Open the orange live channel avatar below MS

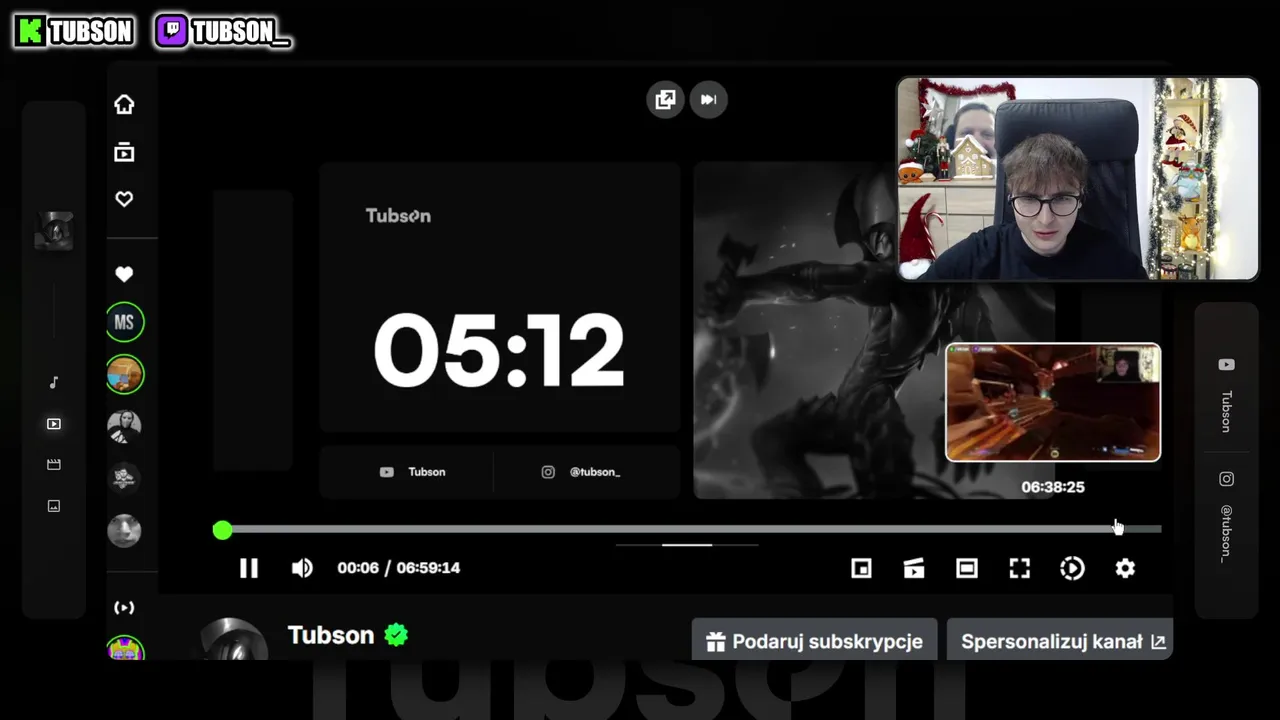click(125, 375)
